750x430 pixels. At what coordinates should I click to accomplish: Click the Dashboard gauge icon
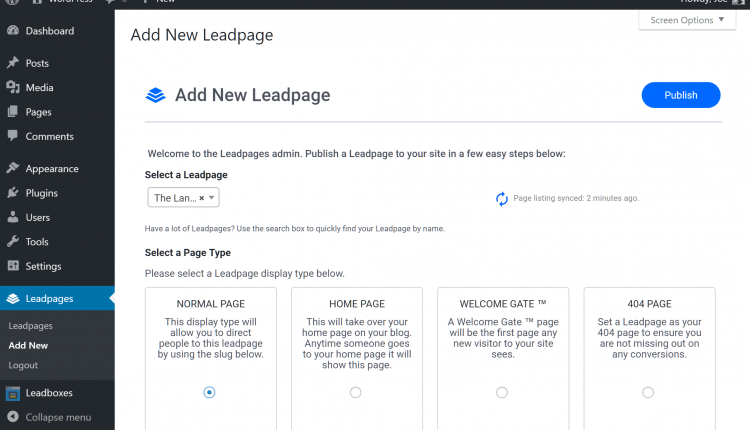pos(13,31)
